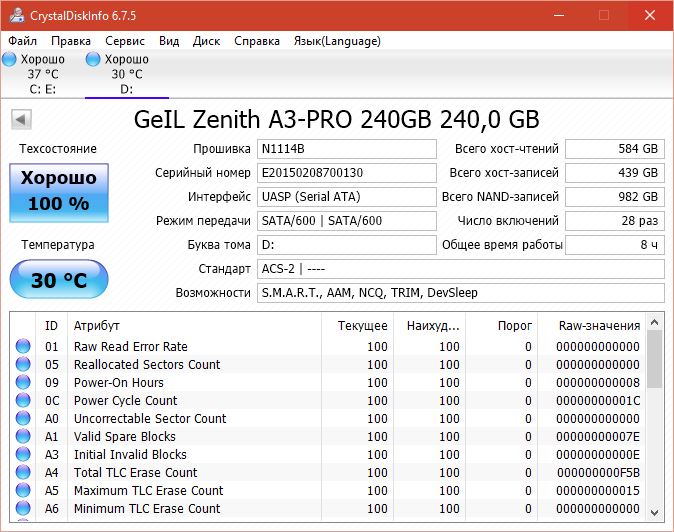
Task: Click raw value 00000000007E
Action: 598,437
